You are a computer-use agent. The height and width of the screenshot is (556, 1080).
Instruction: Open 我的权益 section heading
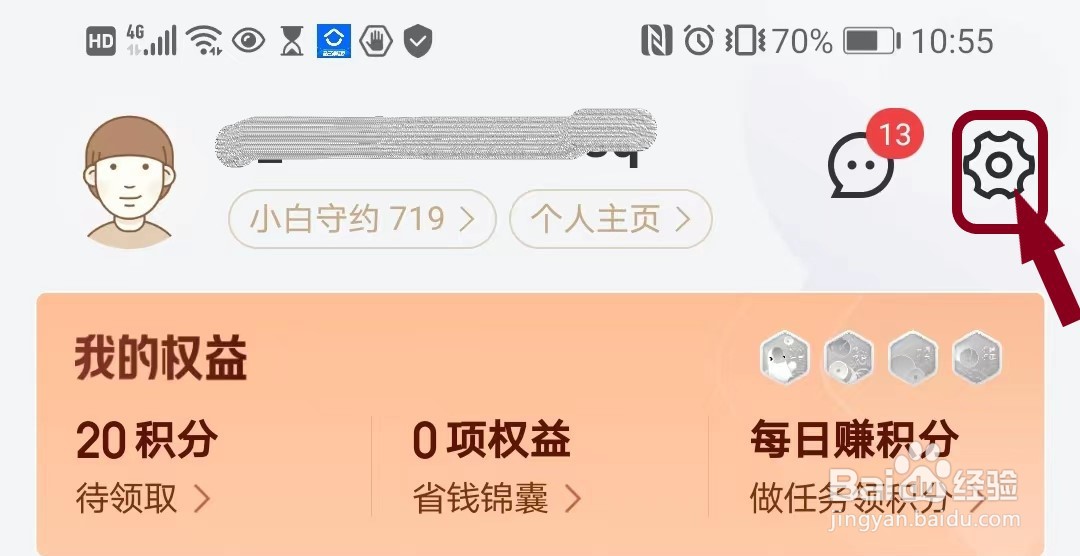(x=160, y=358)
